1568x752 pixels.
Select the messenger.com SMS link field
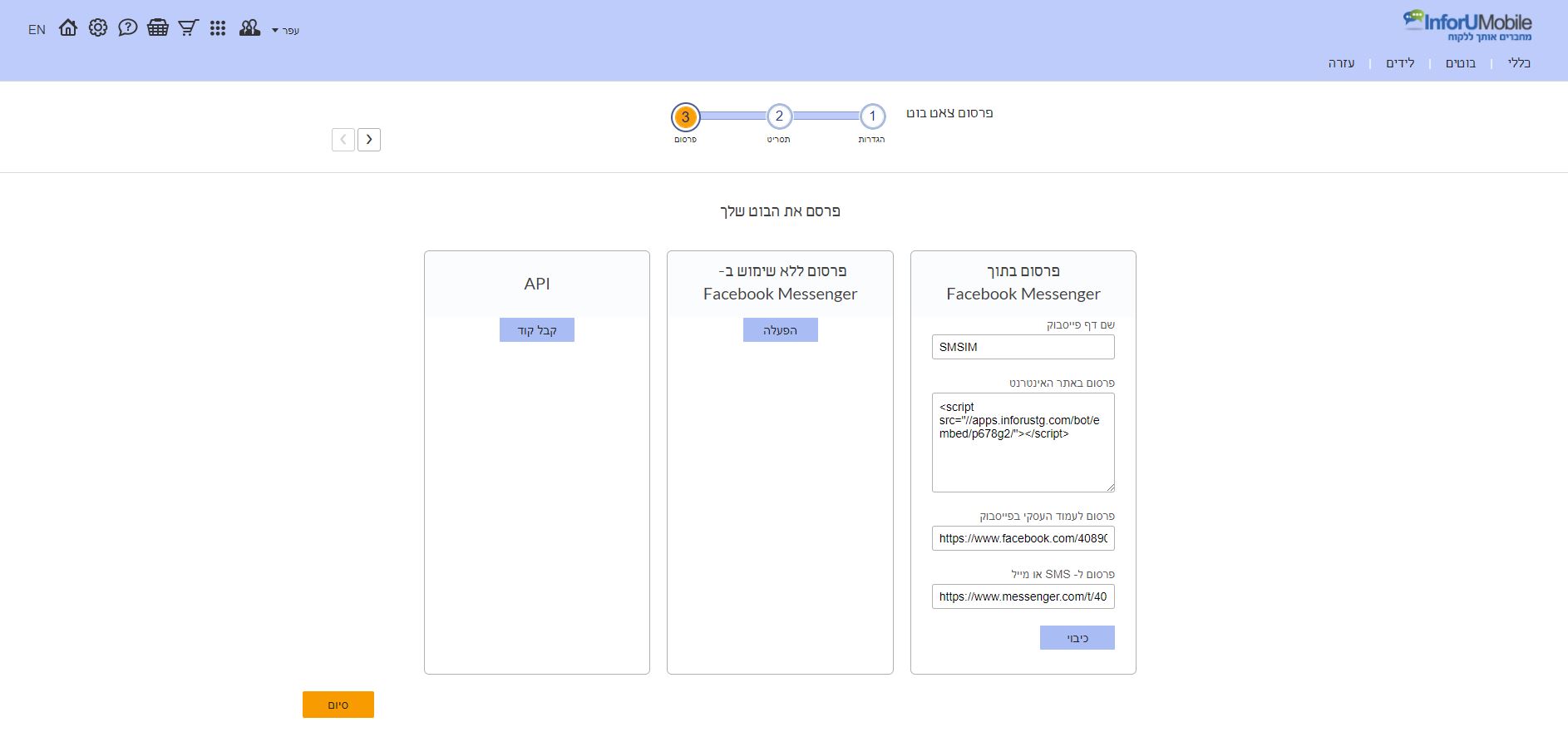[1023, 596]
